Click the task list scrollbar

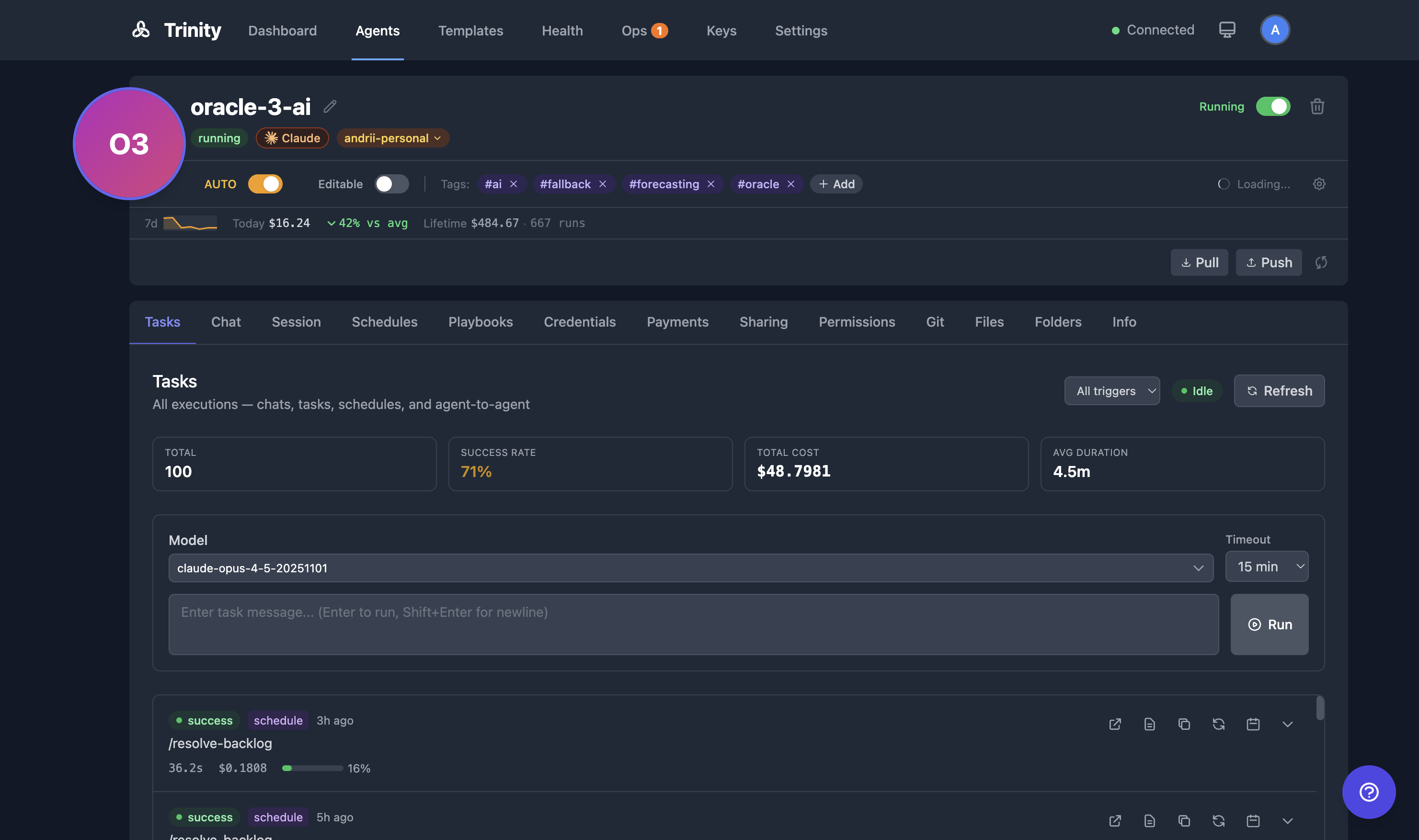1320,708
